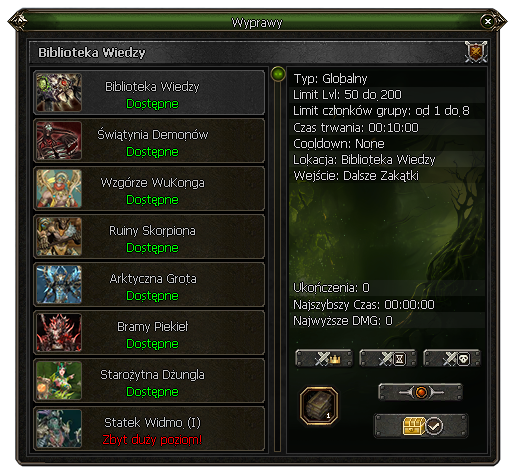Click the Biblioteka Wiedzy monster thumbnail
Image resolution: width=513 pixels, height=474 pixels.
(x=59, y=92)
